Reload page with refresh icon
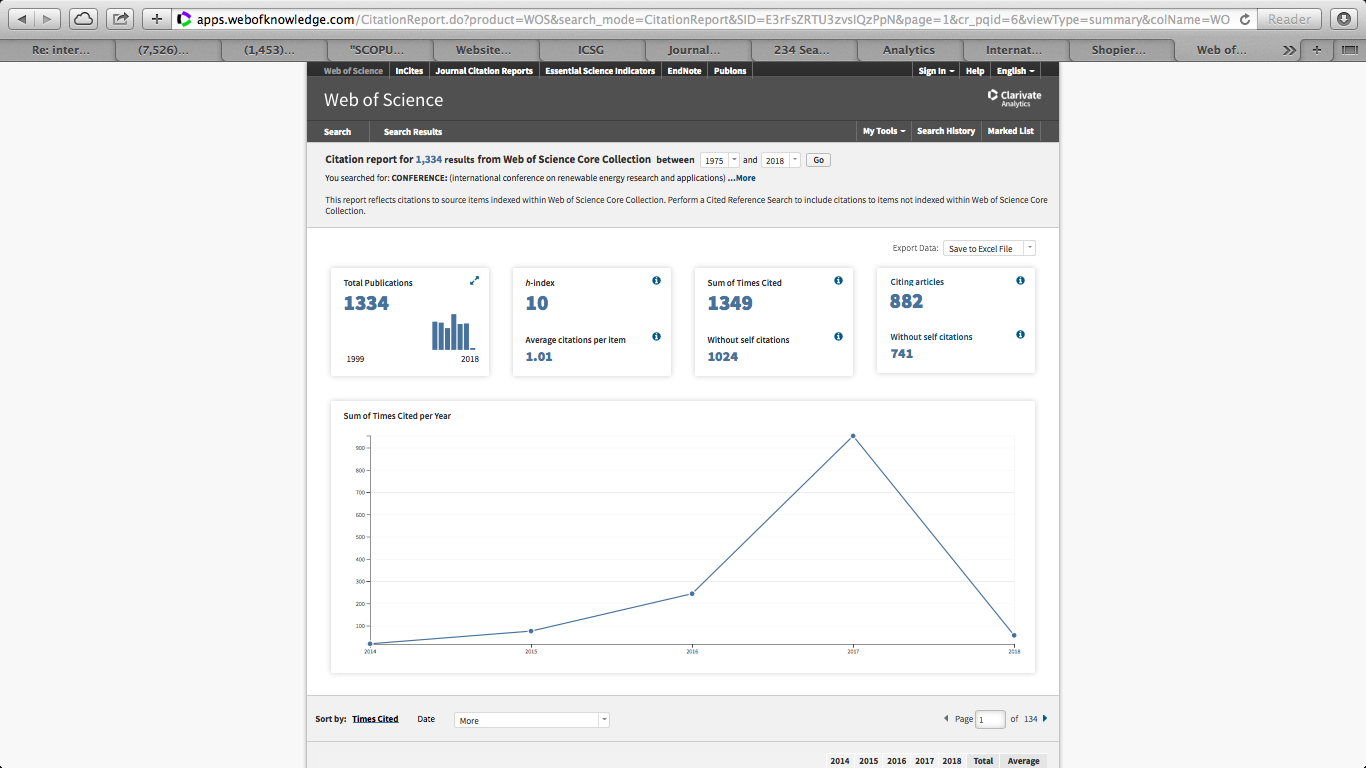The width and height of the screenshot is (1366, 768). point(1243,19)
